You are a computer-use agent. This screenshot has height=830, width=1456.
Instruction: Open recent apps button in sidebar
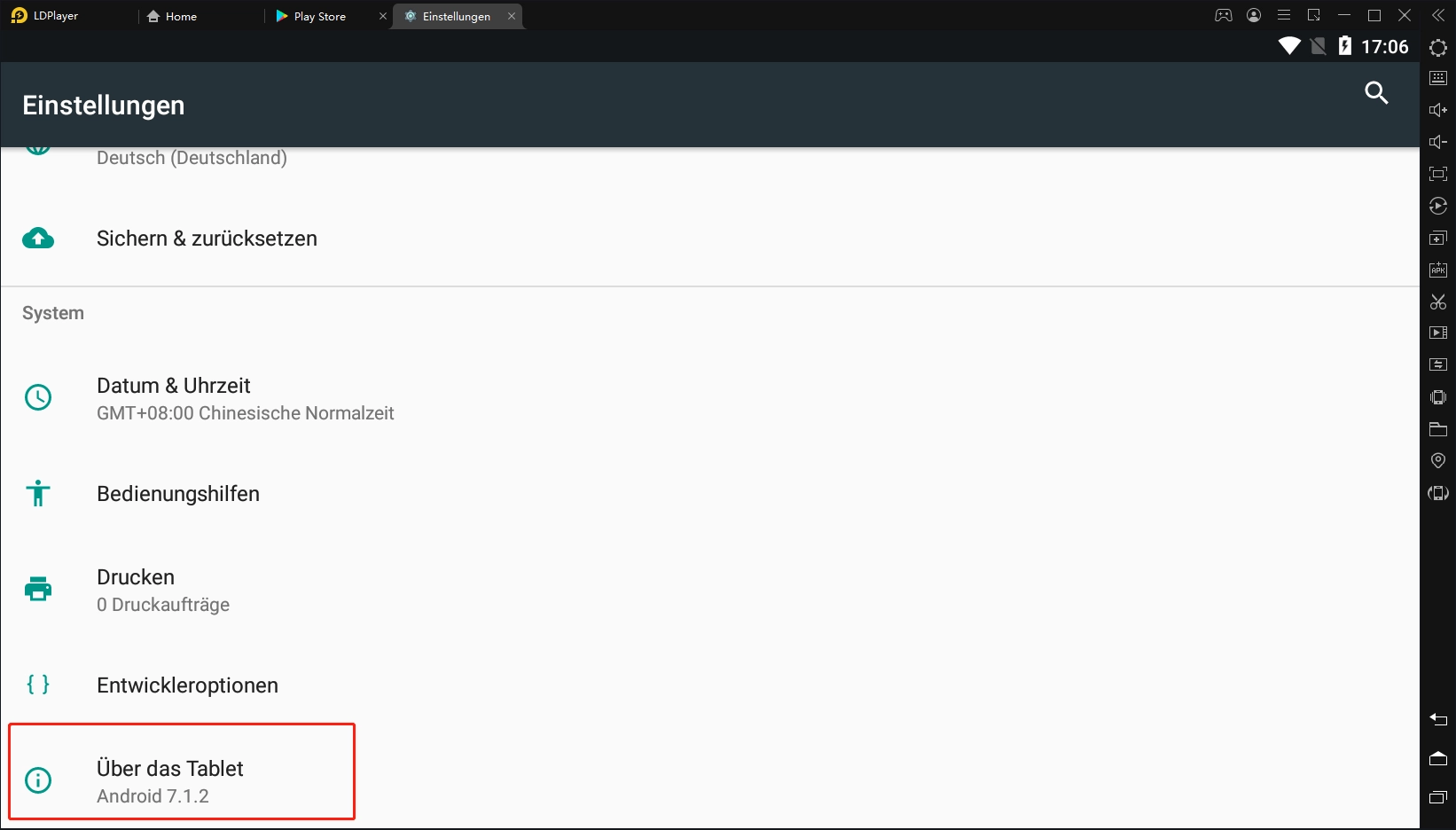pos(1438,797)
